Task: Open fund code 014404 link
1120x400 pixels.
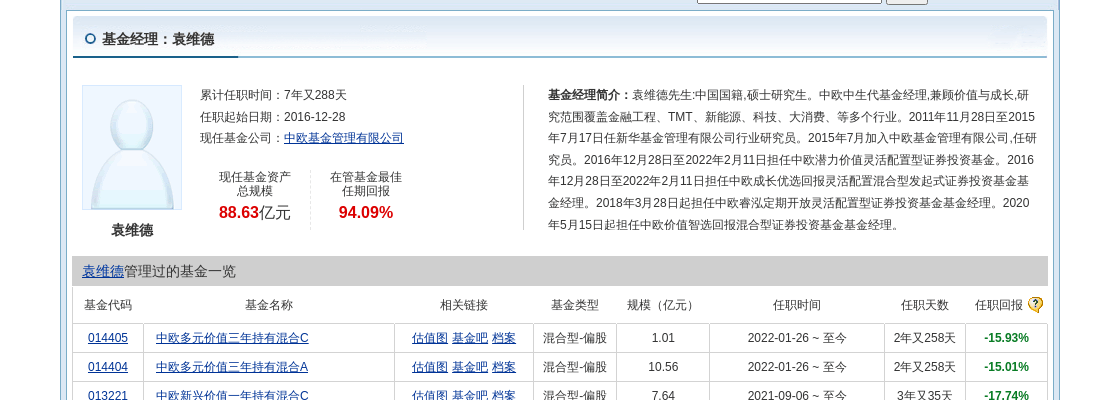Action: point(108,367)
